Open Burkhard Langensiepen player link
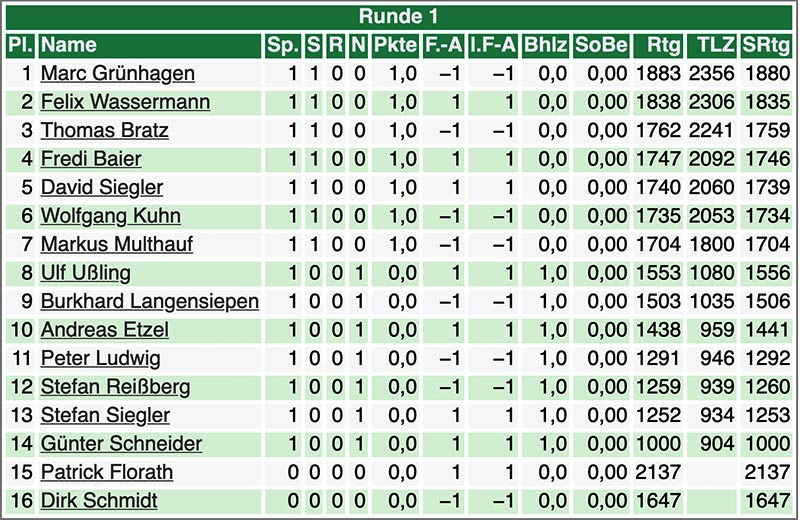 click(x=150, y=302)
